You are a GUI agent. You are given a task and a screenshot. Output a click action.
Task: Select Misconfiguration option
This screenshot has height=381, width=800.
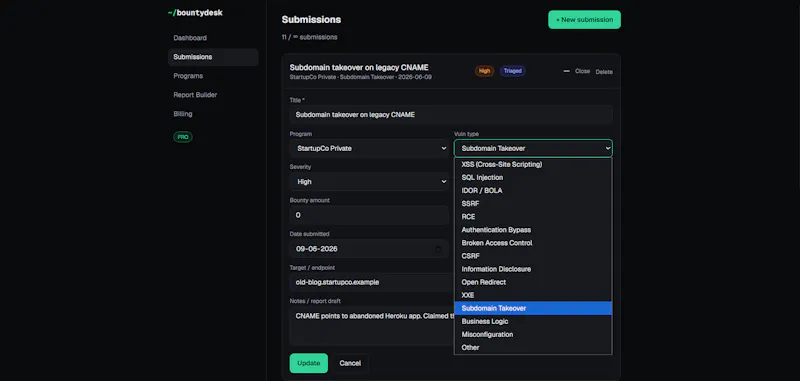click(533, 335)
